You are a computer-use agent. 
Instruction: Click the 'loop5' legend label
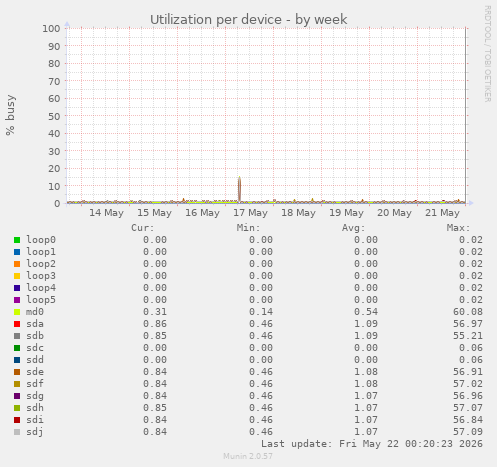pyautogui.click(x=41, y=300)
